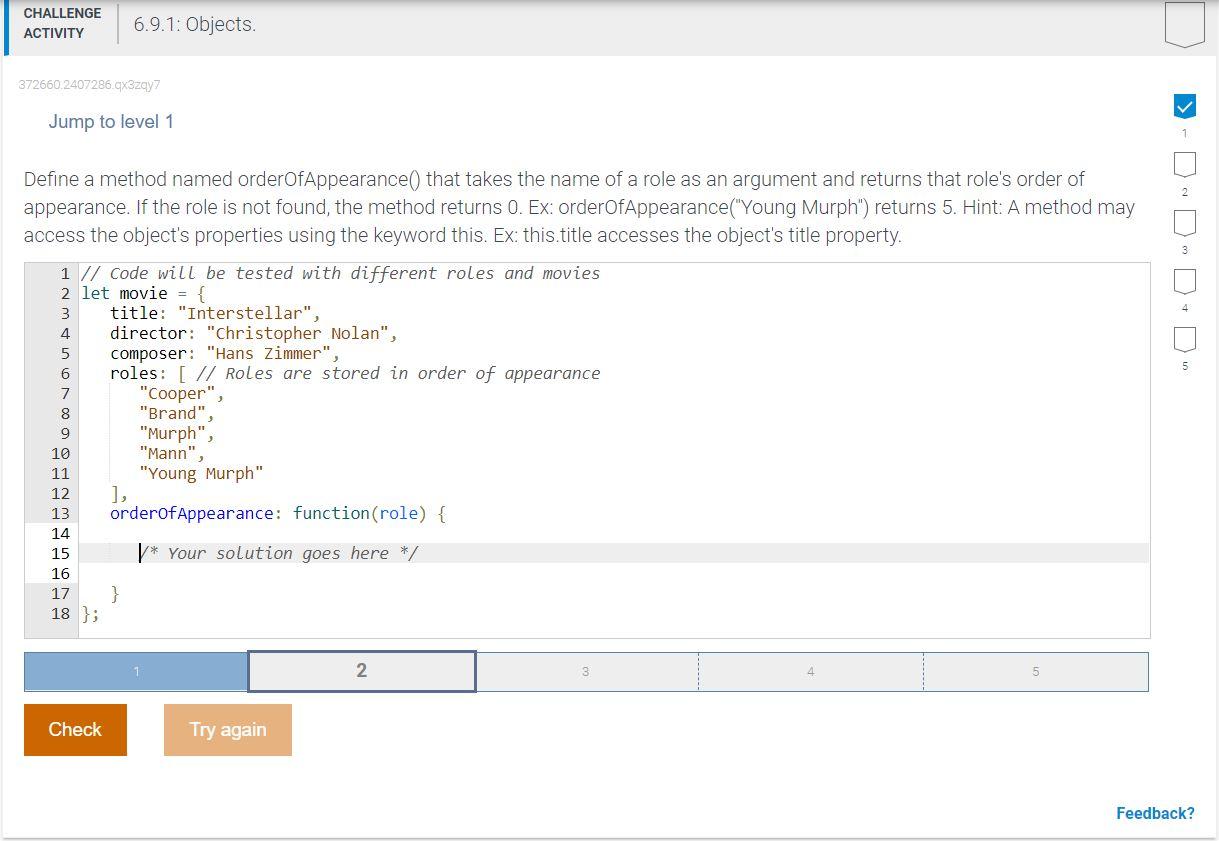Click the bookmark ribbon icon at top right
Image resolution: width=1219 pixels, height=841 pixels.
click(1184, 25)
